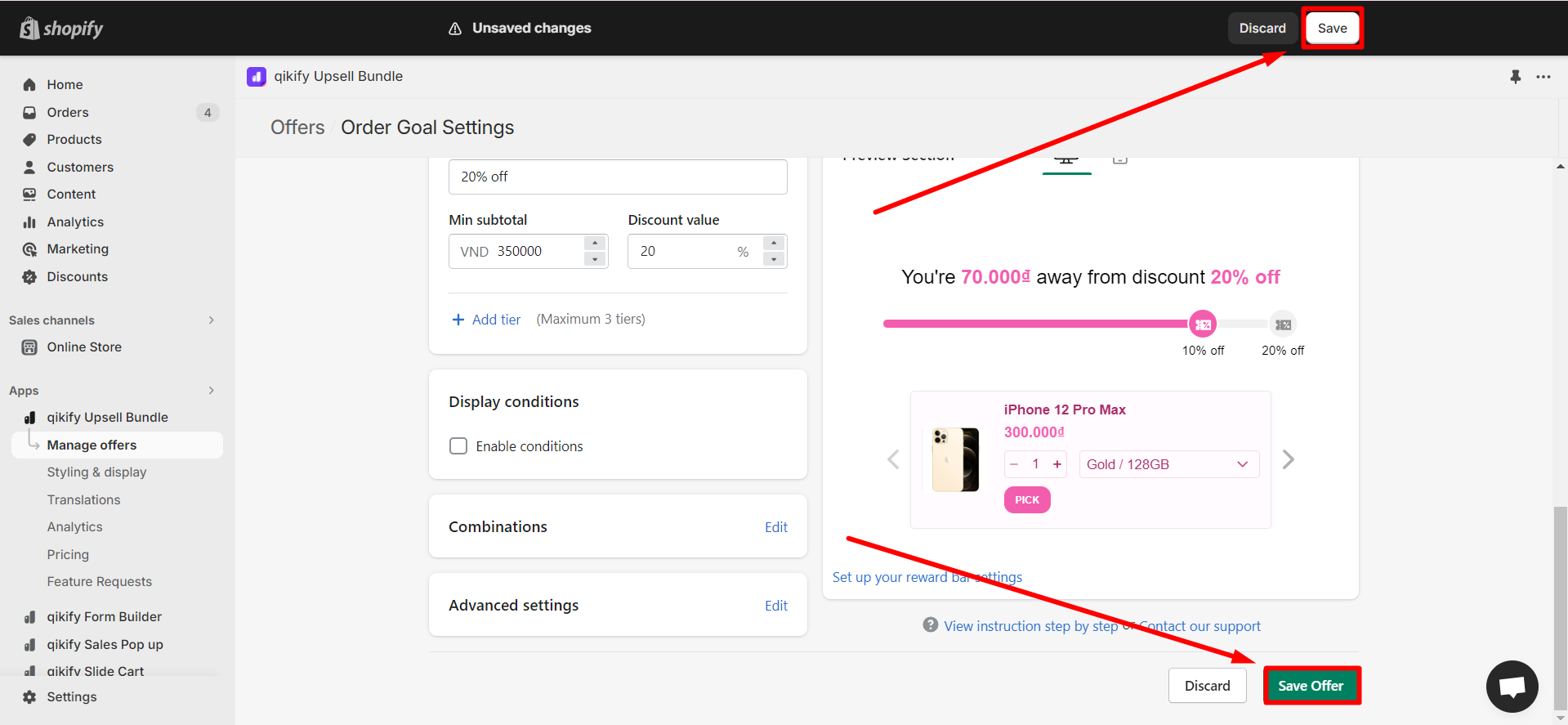
Task: Open the chat support bubble
Action: 1512,687
